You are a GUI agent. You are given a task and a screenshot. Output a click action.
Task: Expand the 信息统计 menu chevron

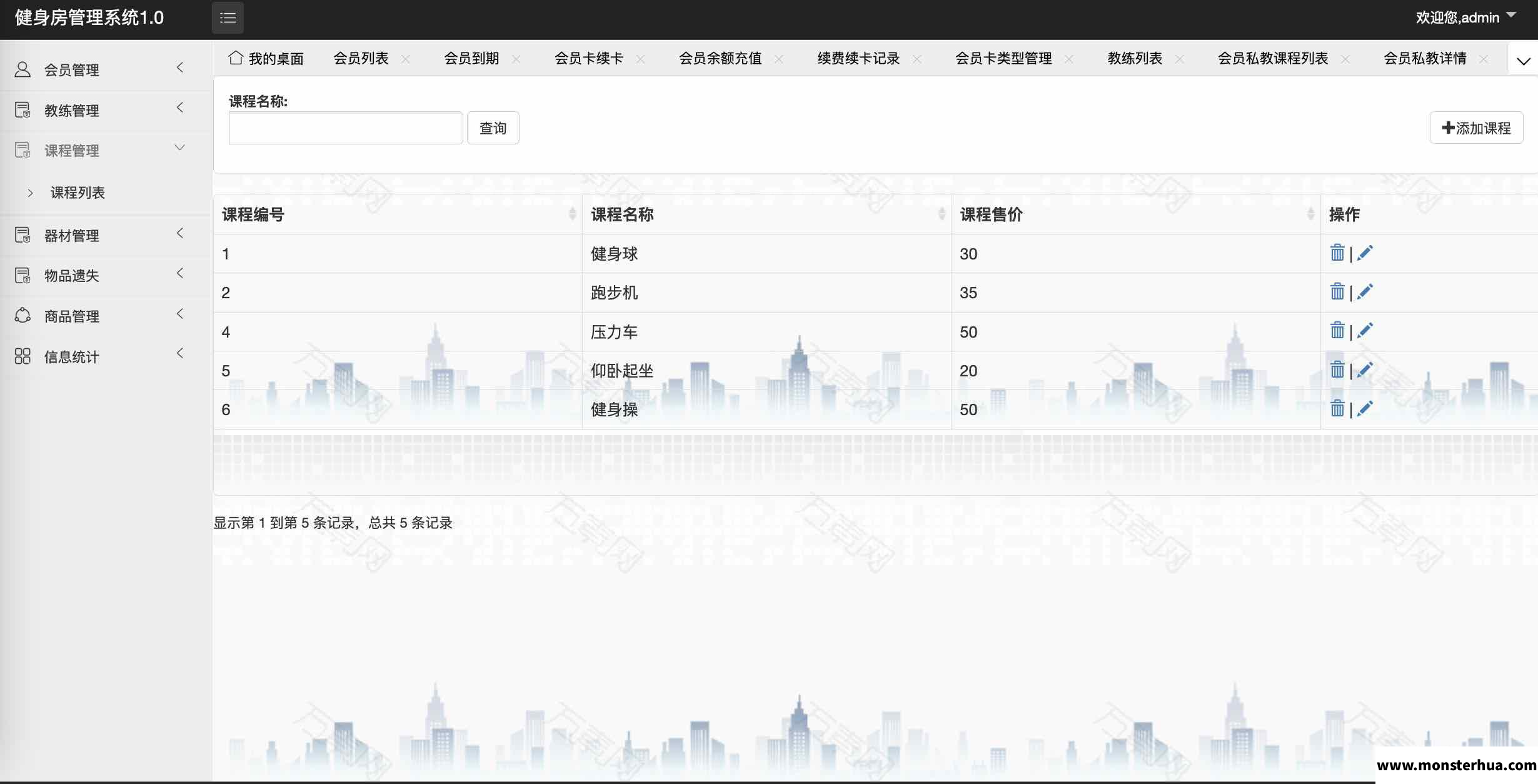pos(180,353)
